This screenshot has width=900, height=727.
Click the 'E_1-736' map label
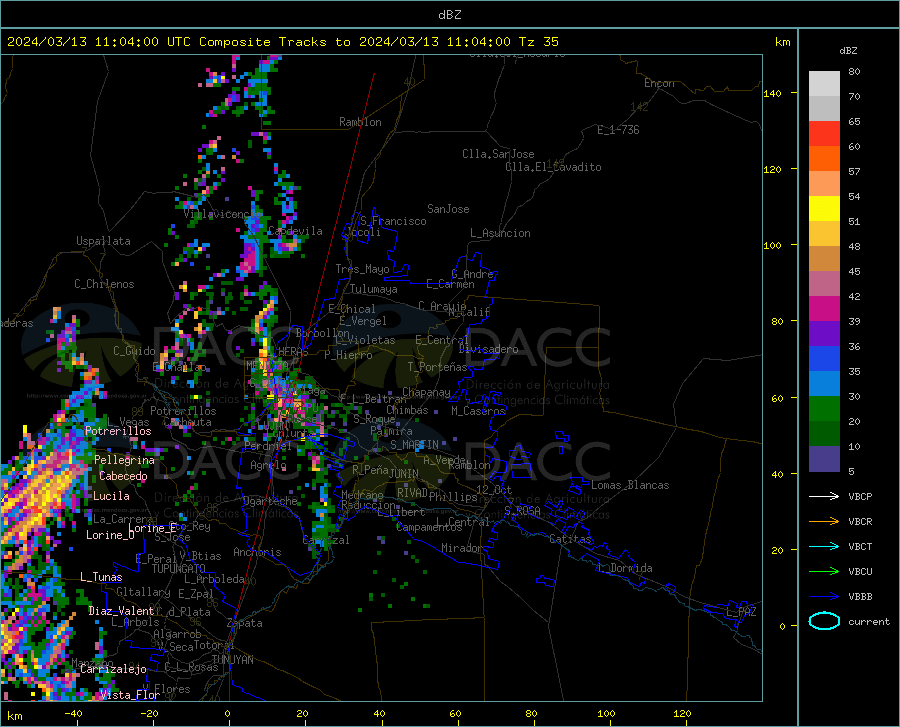pos(618,130)
